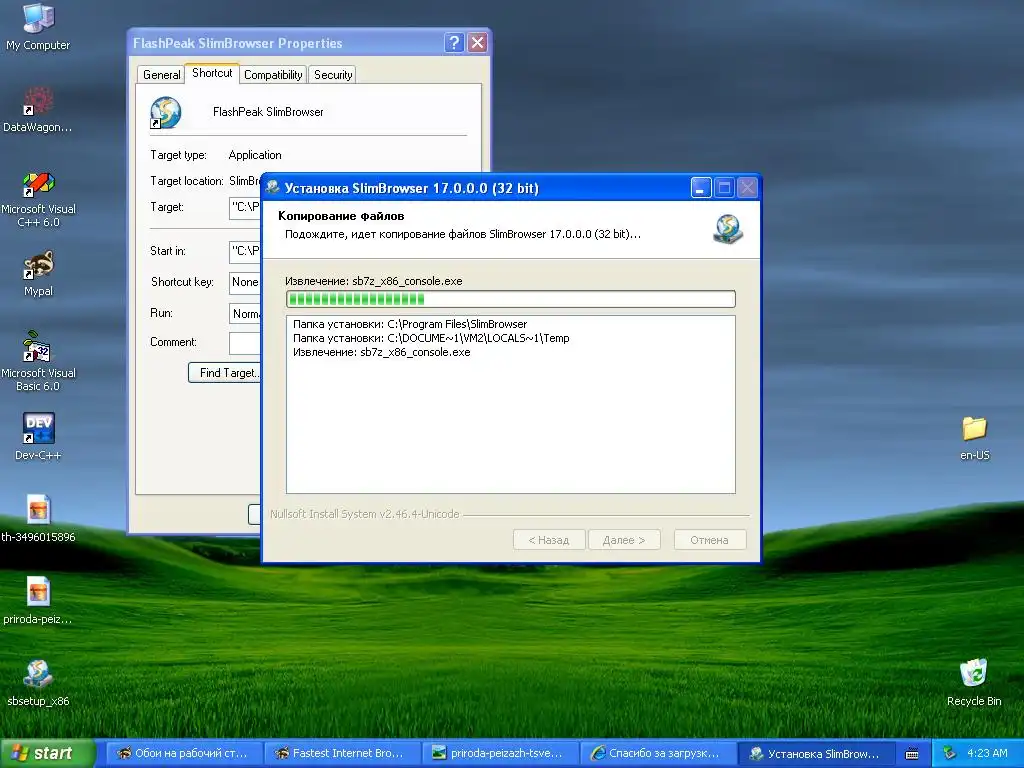Click Shortcut key field showing None

[x=246, y=282]
